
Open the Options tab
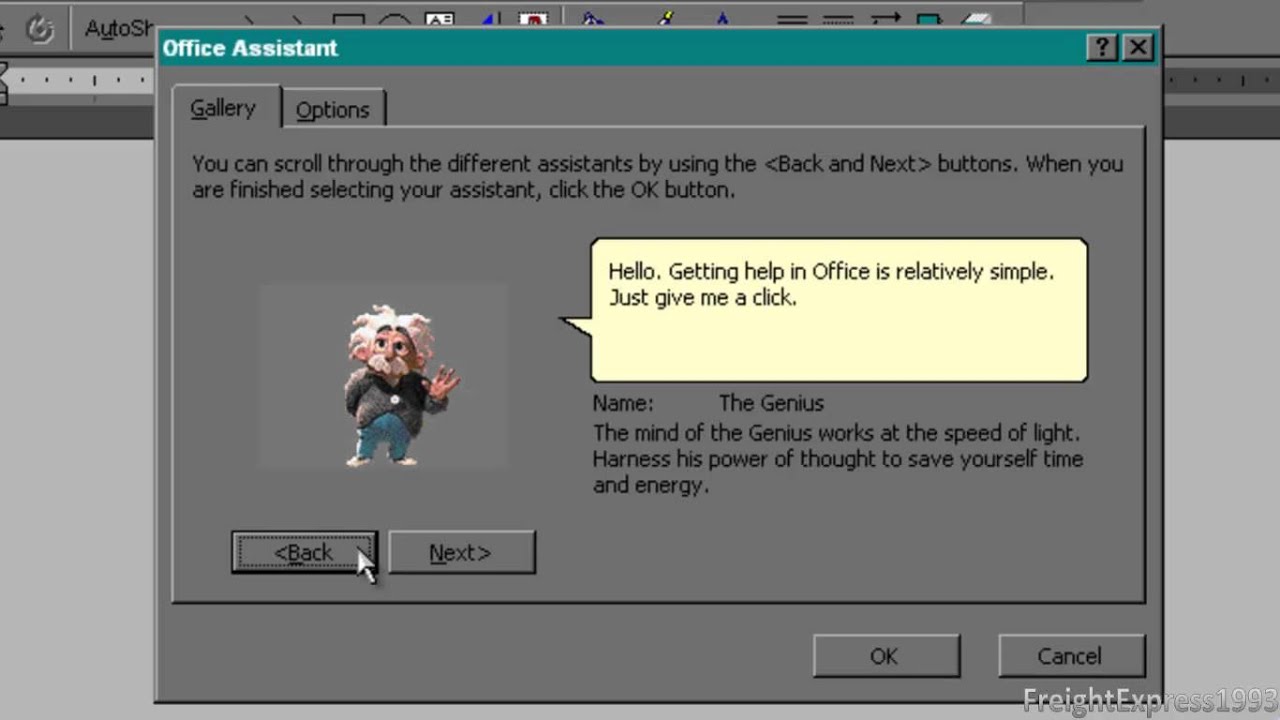pyautogui.click(x=333, y=110)
